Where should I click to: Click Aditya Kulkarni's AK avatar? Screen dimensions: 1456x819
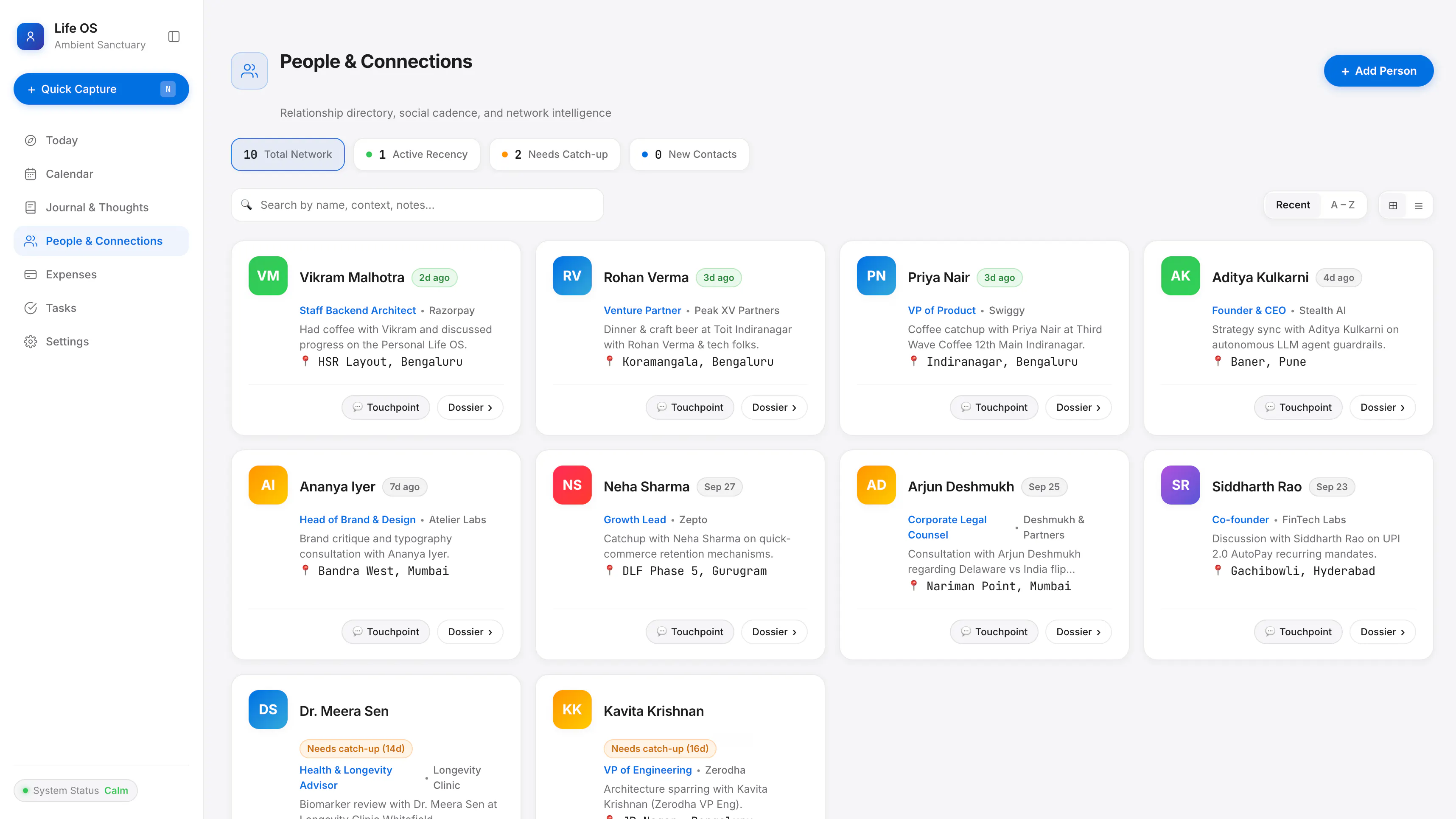pos(1180,276)
